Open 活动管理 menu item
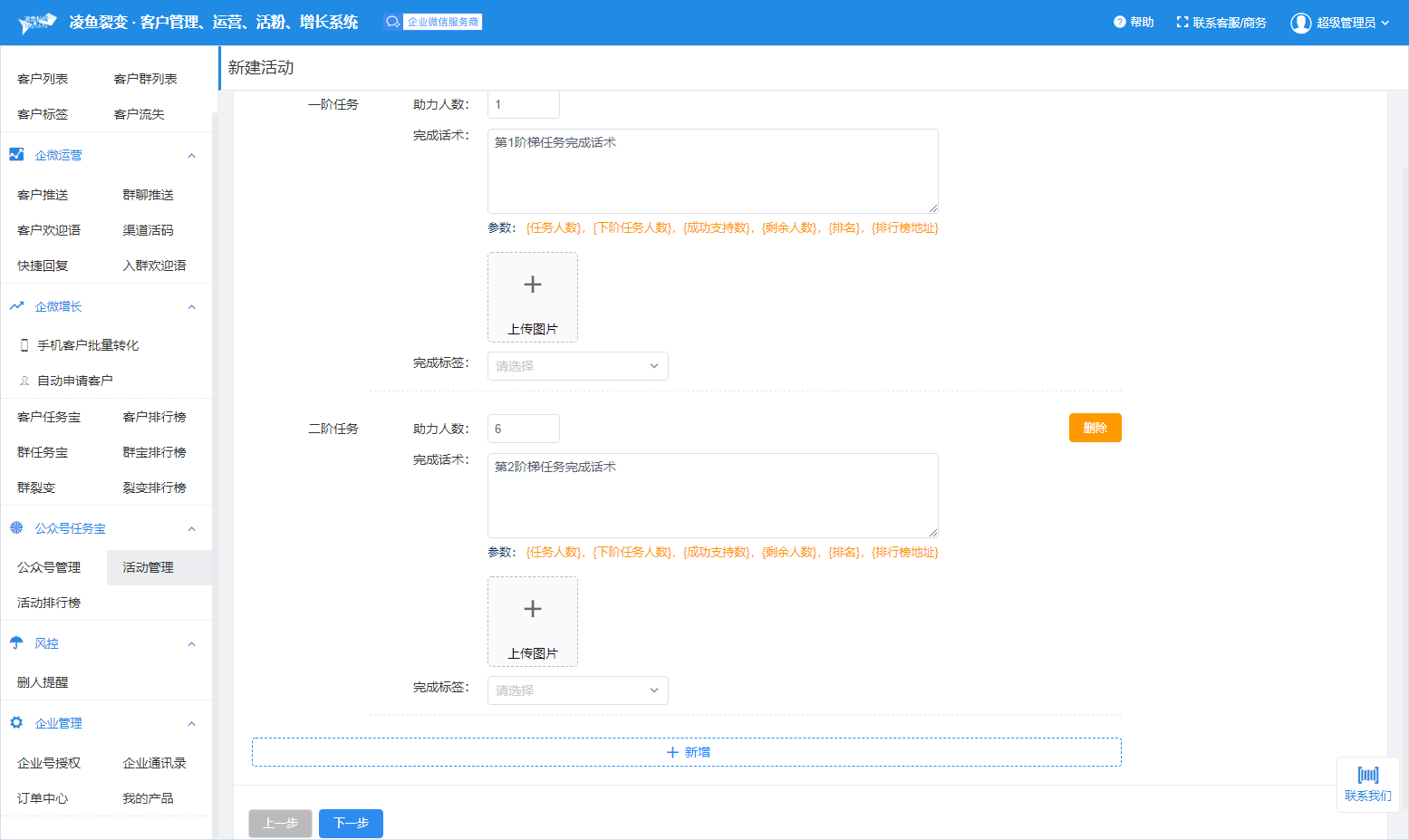The height and width of the screenshot is (840, 1409). pos(149,567)
